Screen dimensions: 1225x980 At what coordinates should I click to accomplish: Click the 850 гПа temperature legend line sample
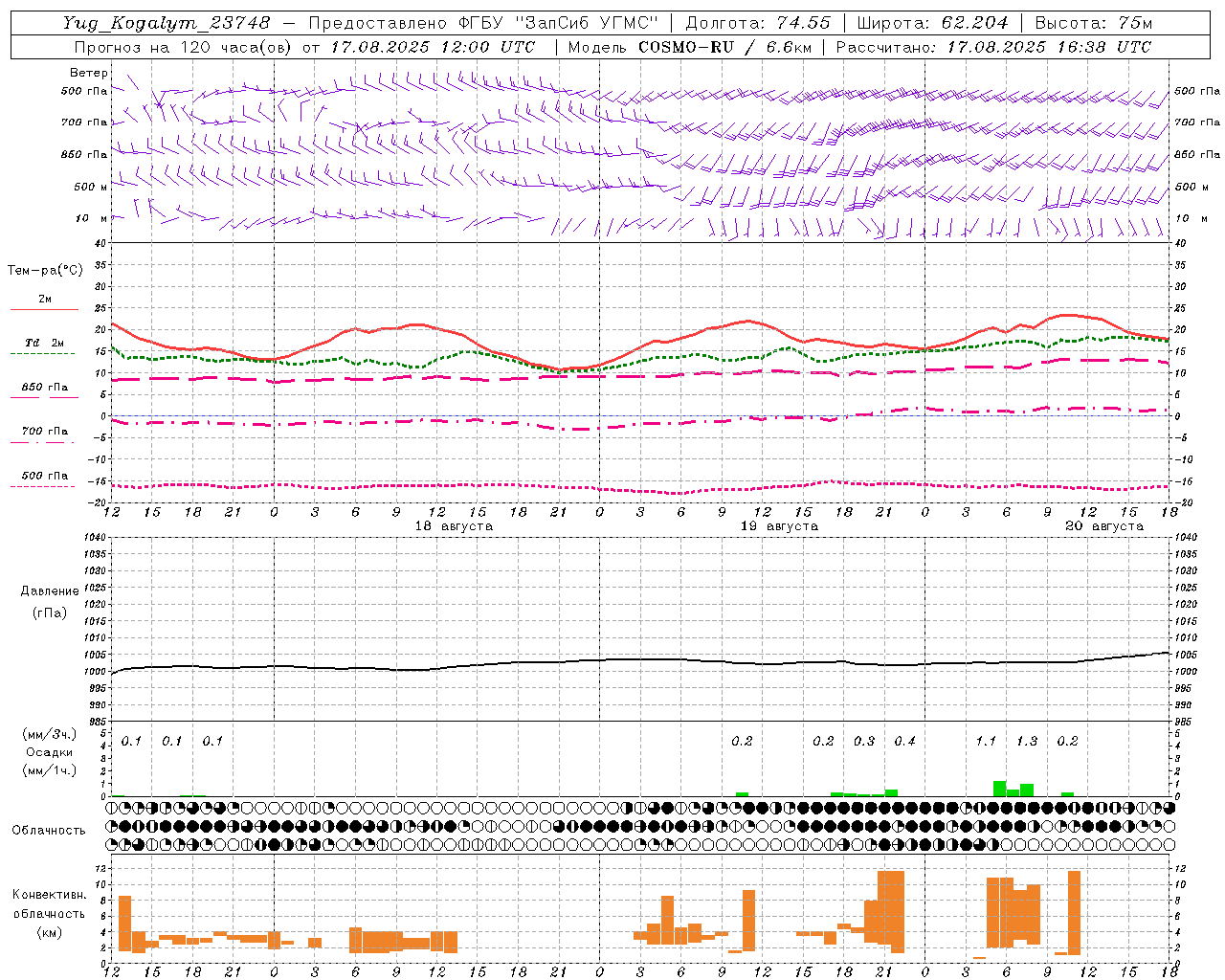44,397
